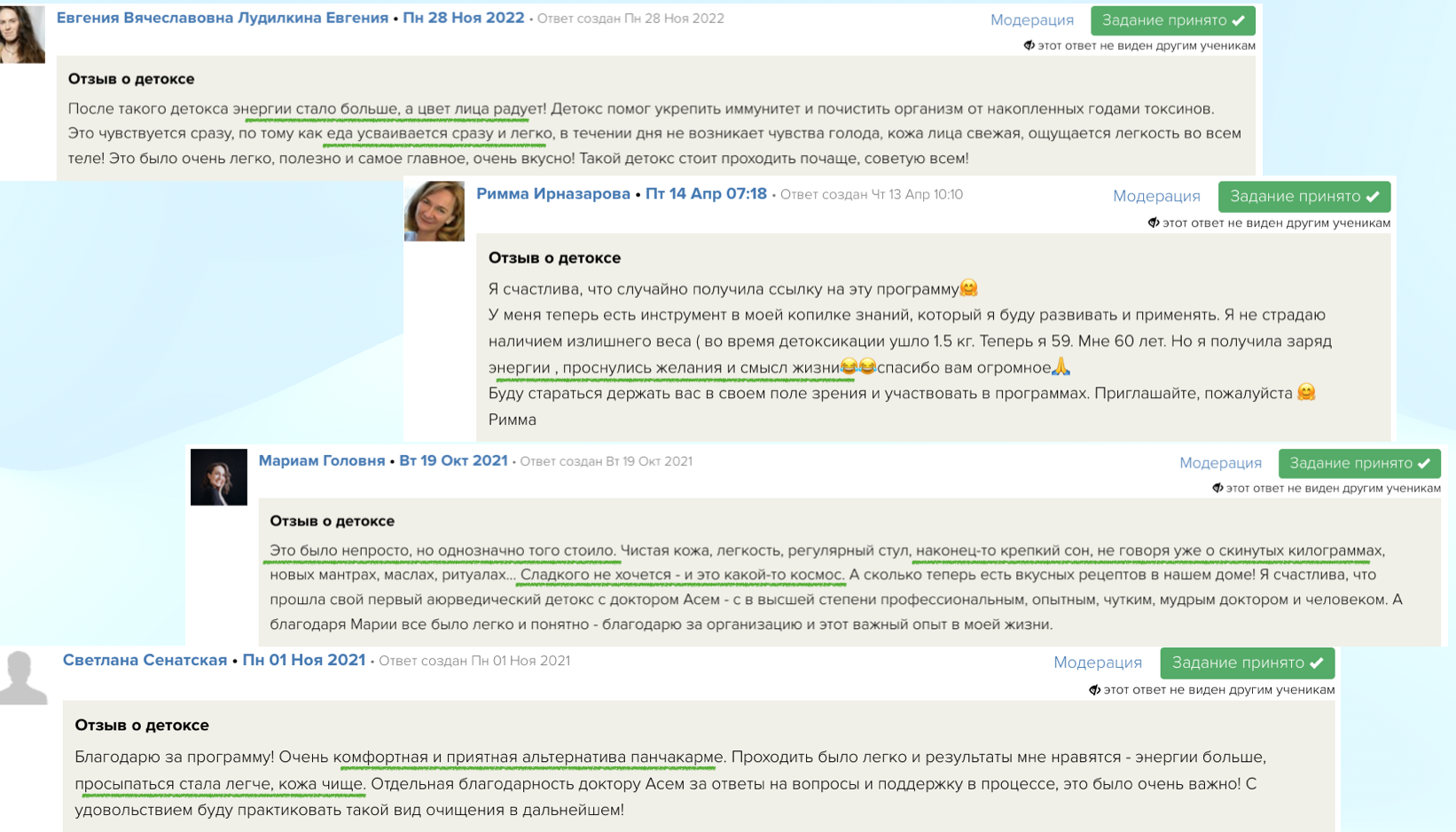Click text 'Ответ создан Чт 13 Апр 10:10'
1456x832 pixels.
(872, 194)
